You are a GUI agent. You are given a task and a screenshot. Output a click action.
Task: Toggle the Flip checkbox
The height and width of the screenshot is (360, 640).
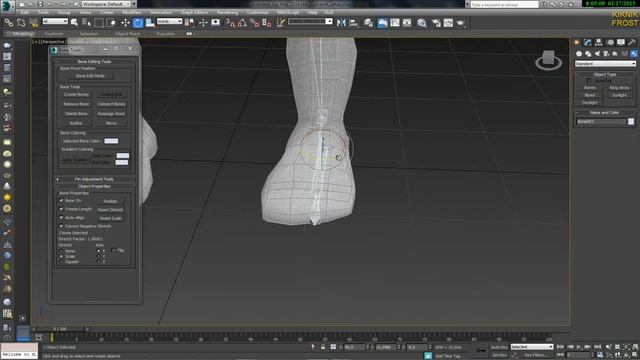pos(113,250)
